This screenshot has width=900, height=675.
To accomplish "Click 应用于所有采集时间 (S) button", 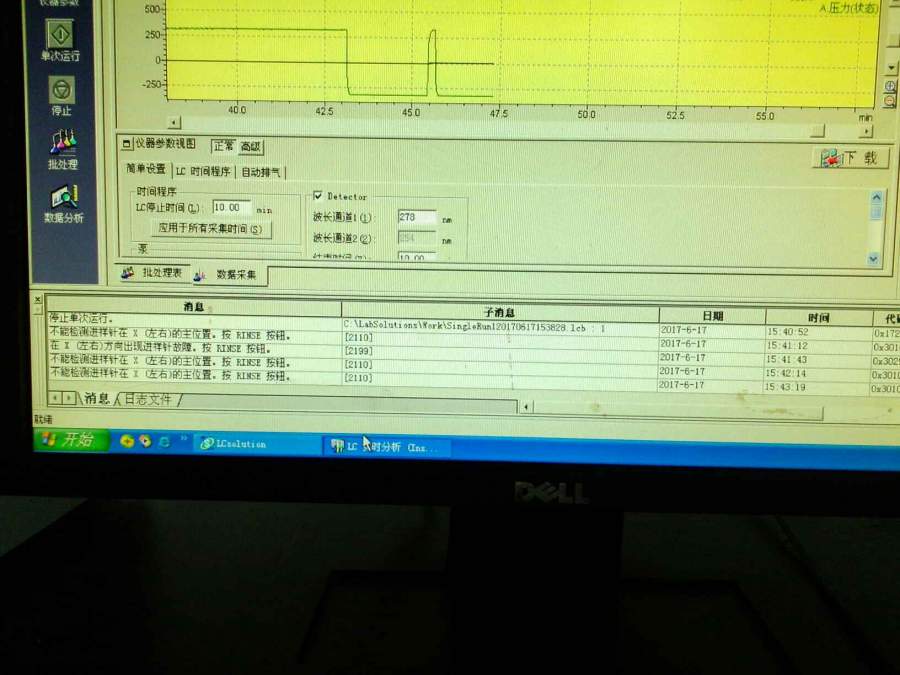I will [210, 228].
